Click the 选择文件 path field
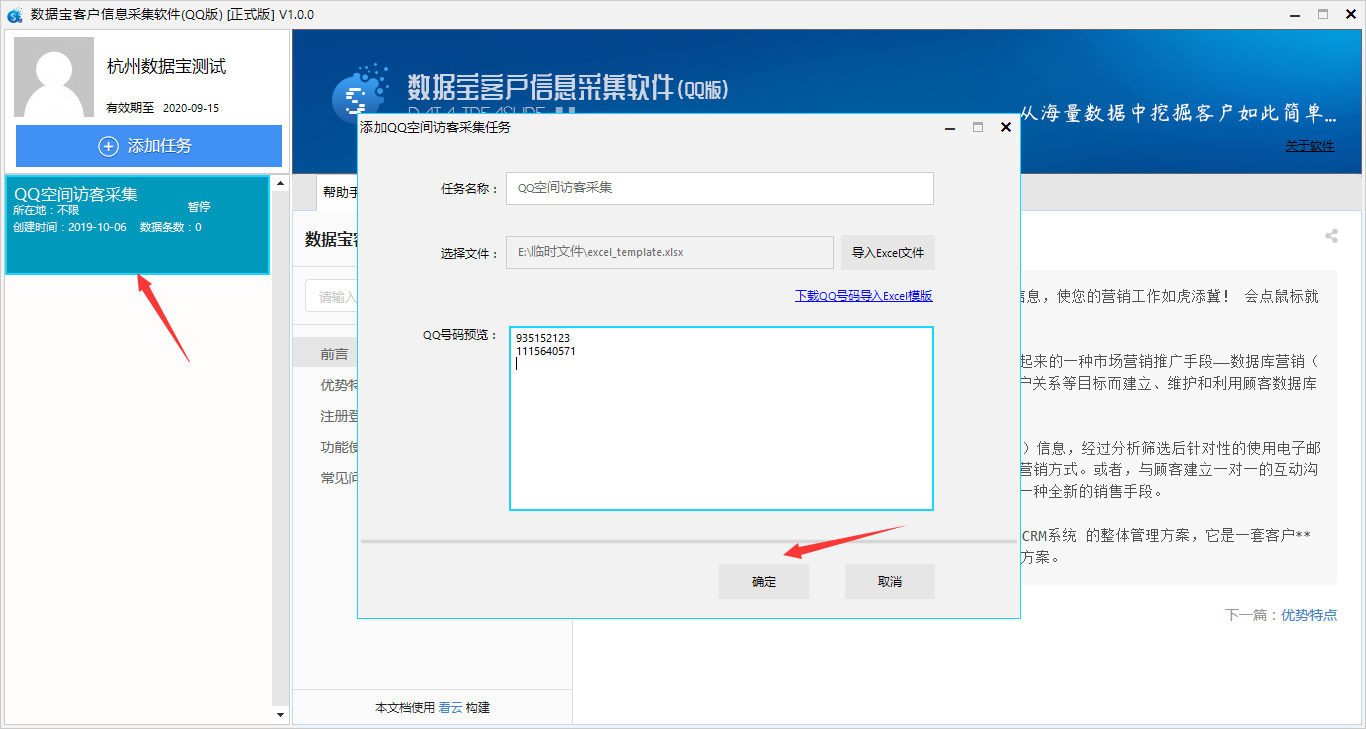The width and height of the screenshot is (1366, 729). 670,253
